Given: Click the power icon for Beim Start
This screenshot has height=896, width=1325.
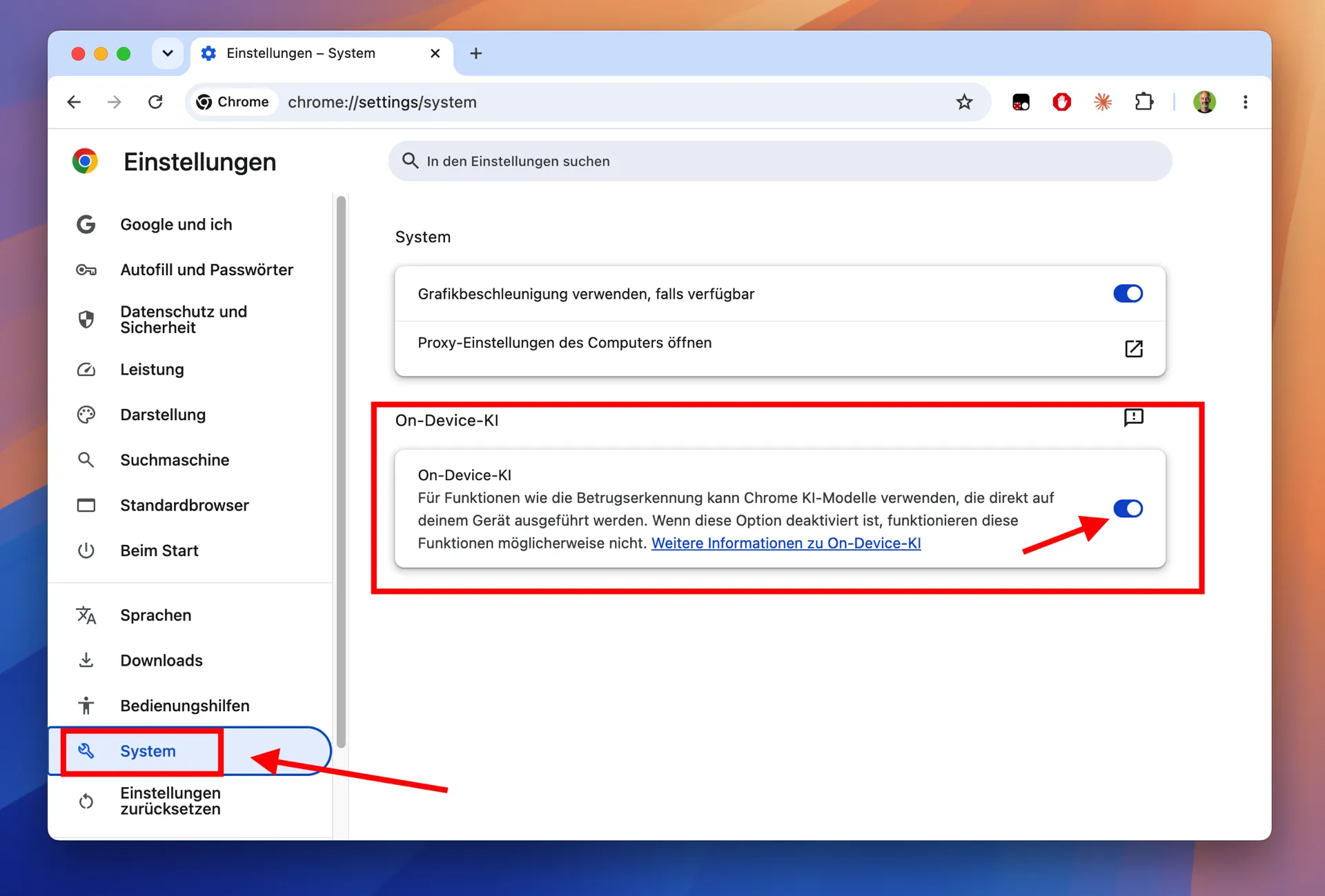Looking at the screenshot, I should (x=86, y=550).
